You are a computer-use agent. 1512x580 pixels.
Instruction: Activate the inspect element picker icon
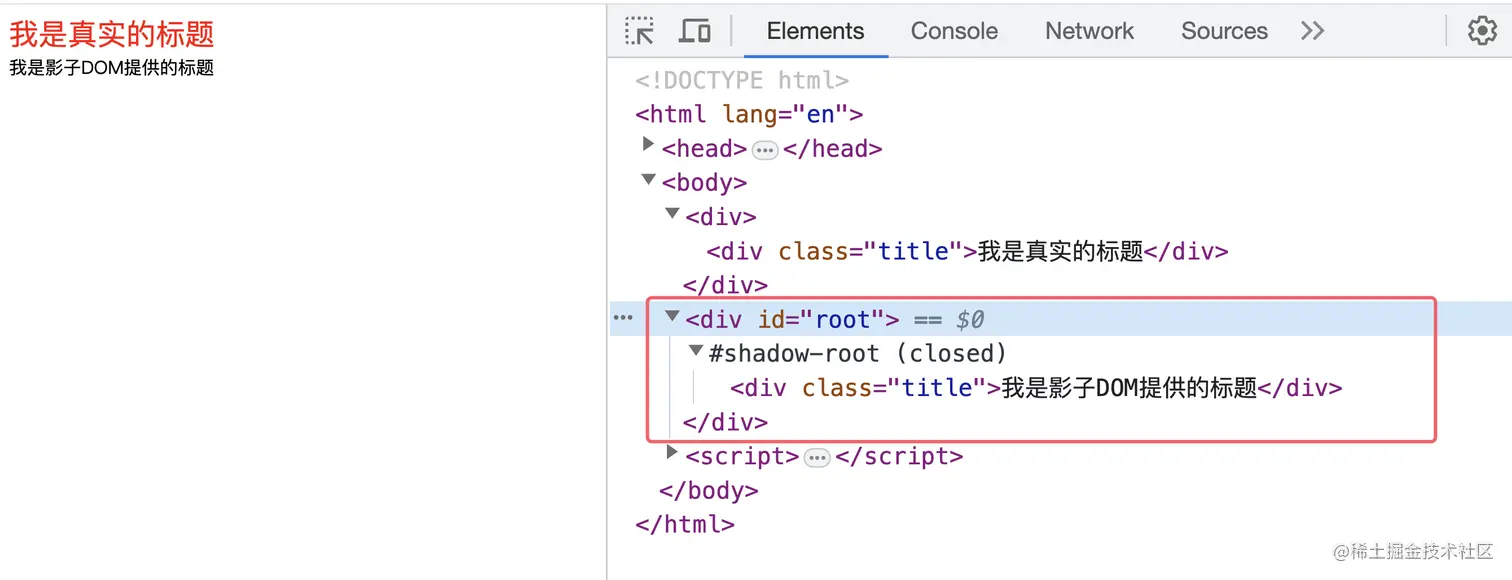639,31
